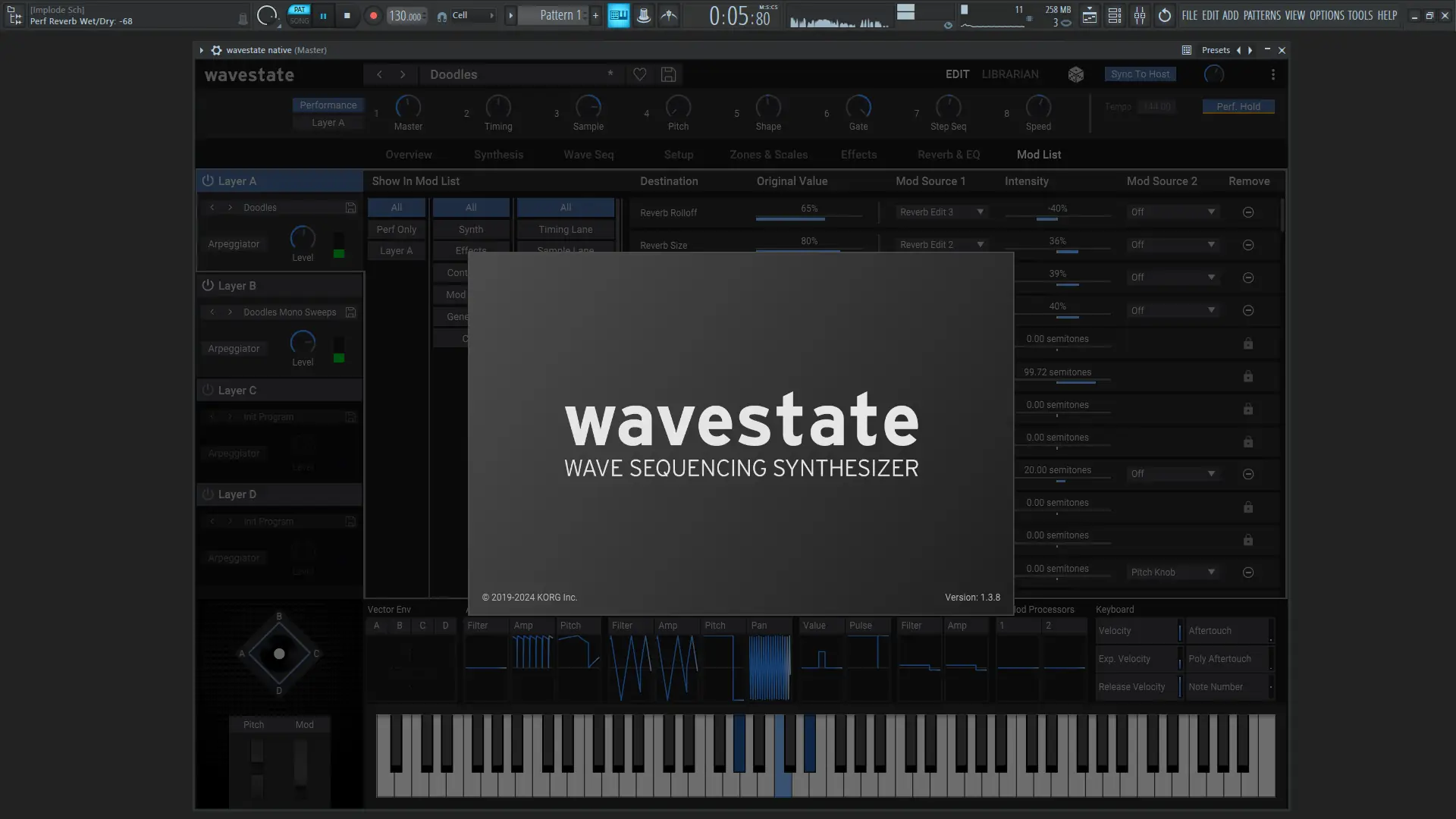1456x819 pixels.
Task: Remove the Reverb Rolloff modulation row
Action: click(x=1248, y=212)
